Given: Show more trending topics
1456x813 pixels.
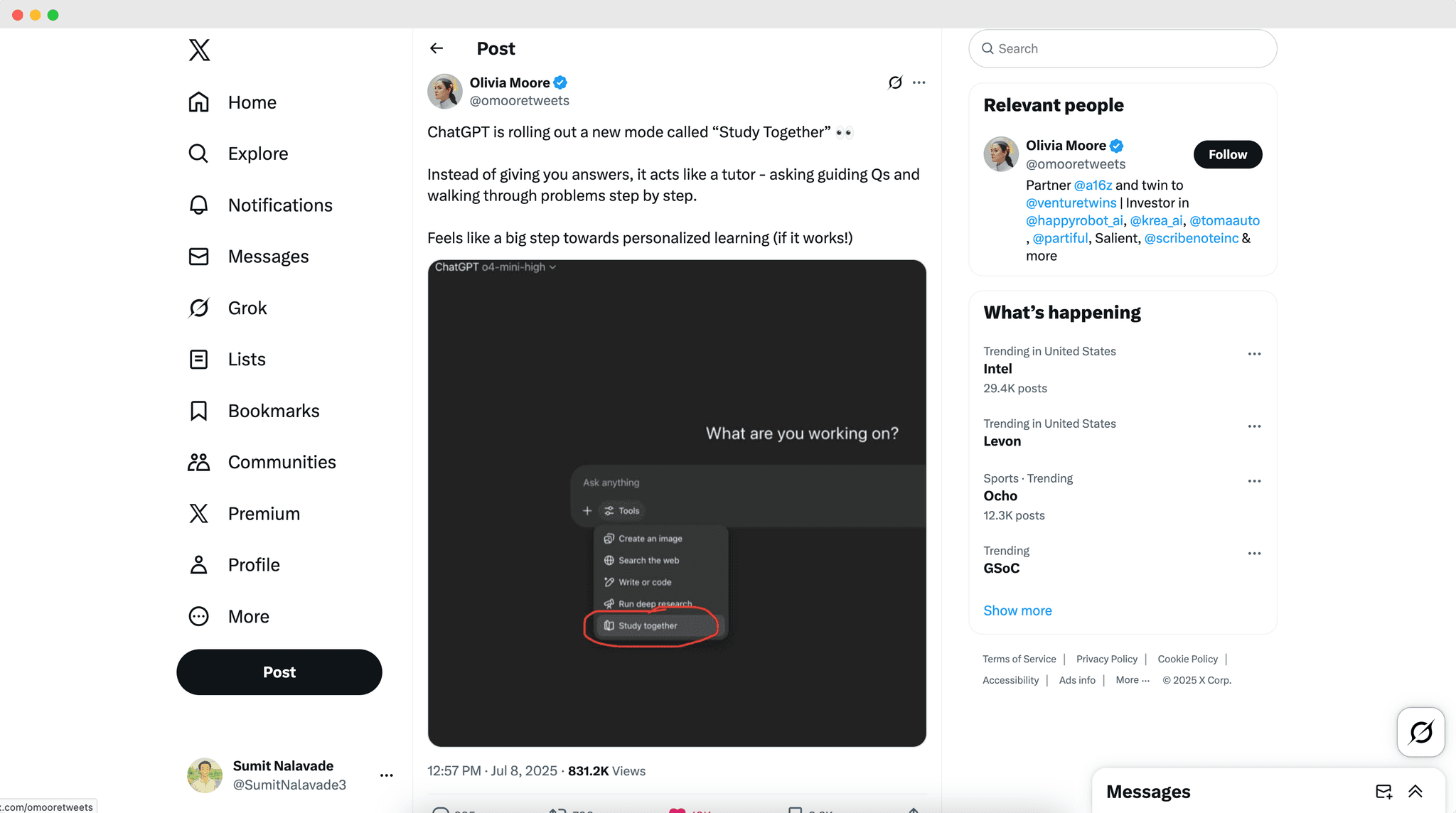Looking at the screenshot, I should (x=1017, y=610).
